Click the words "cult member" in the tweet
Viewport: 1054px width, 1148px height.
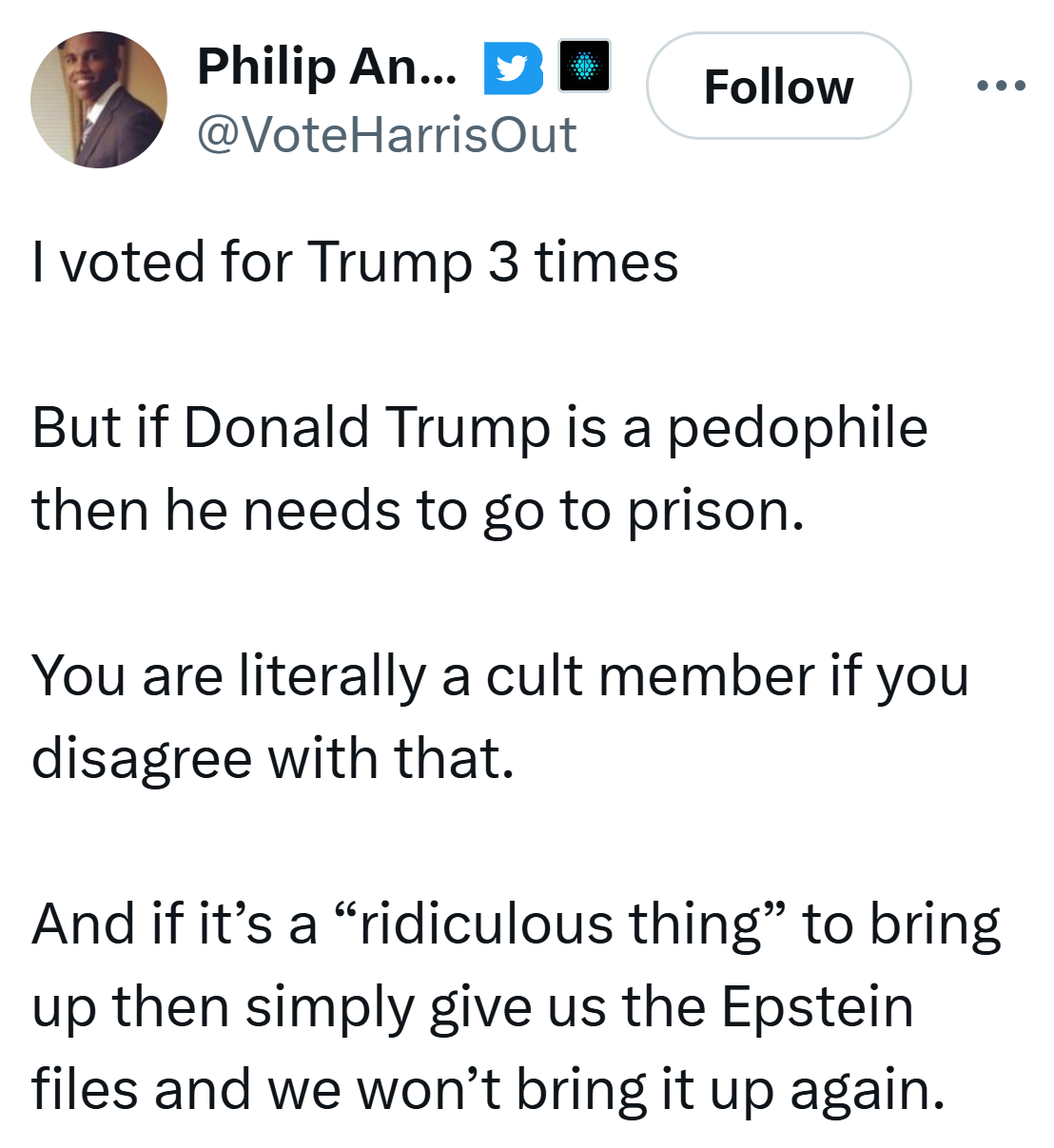coord(650,676)
